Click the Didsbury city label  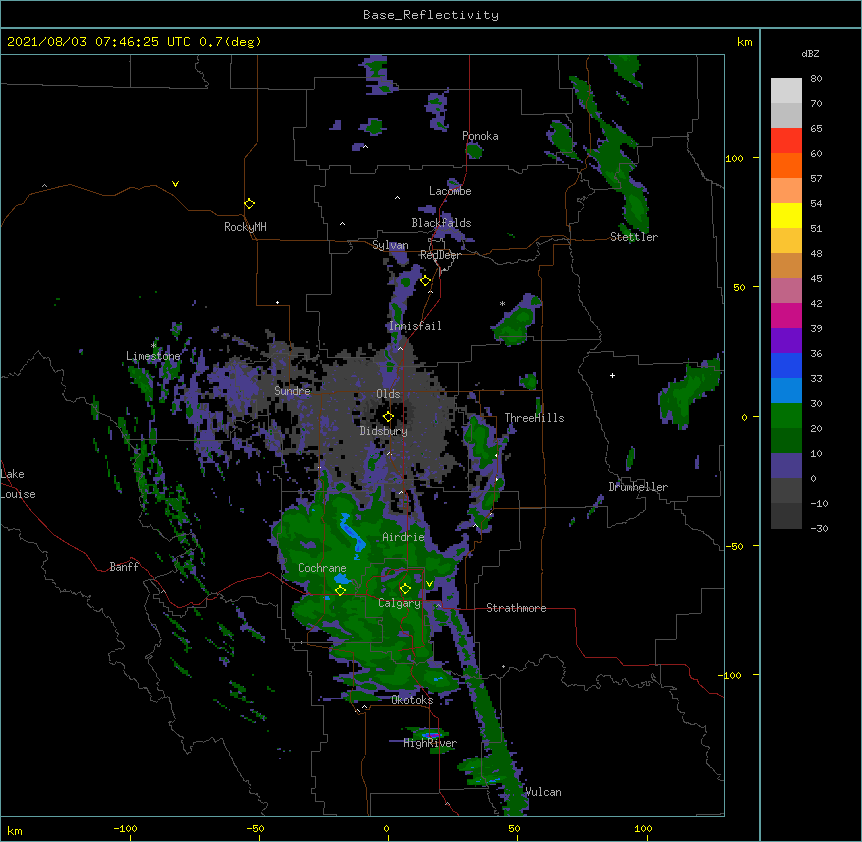coord(384,431)
